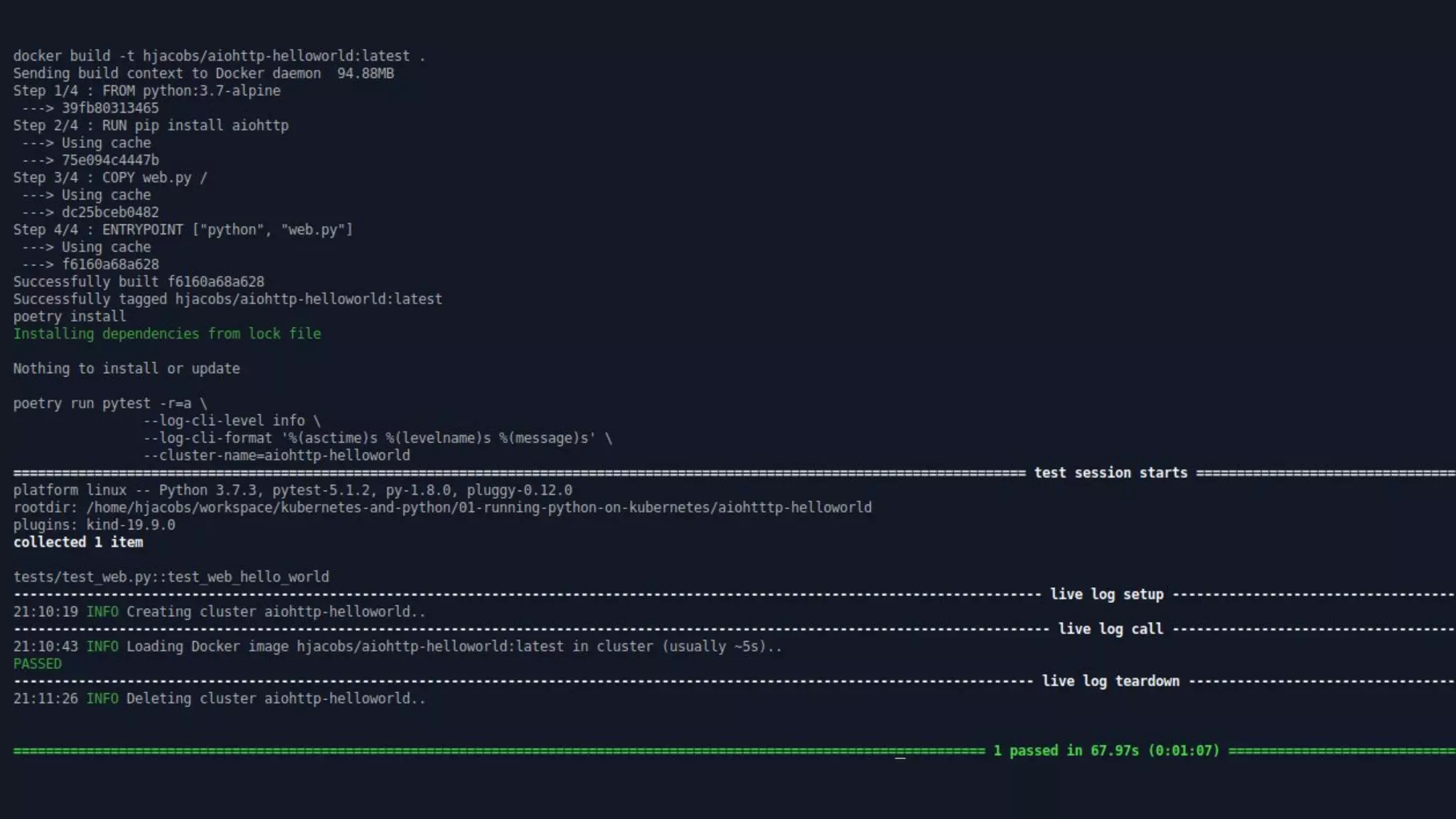Click 'Sending build context to Docker daemon' line
This screenshot has width=1456, height=819.
pyautogui.click(x=203, y=73)
